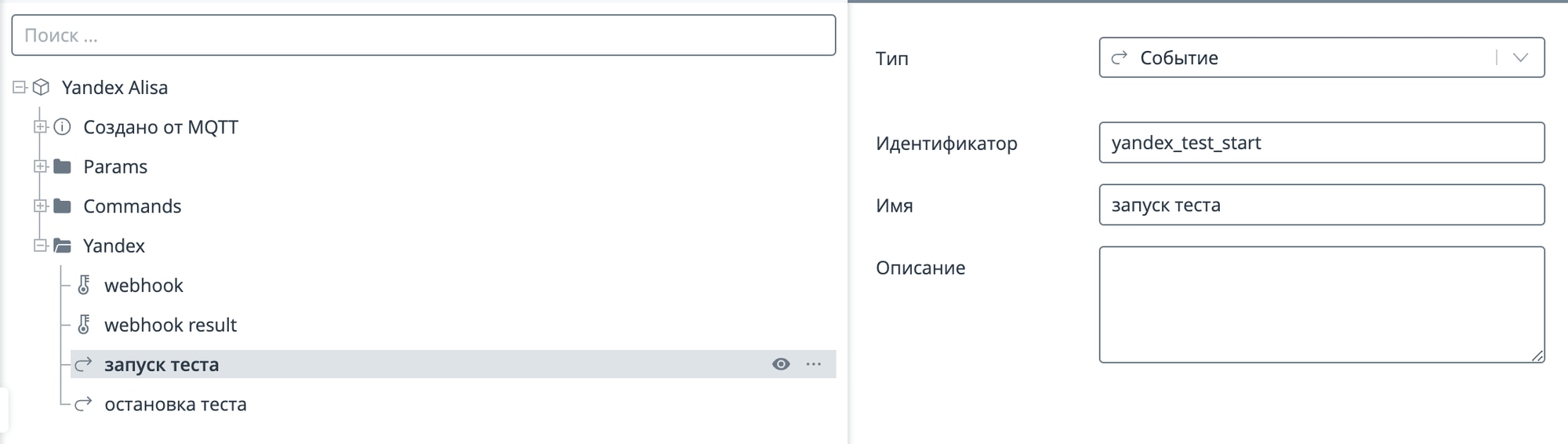Select the Создано от MQTT item
The height and width of the screenshot is (444, 1568).
pos(161,126)
